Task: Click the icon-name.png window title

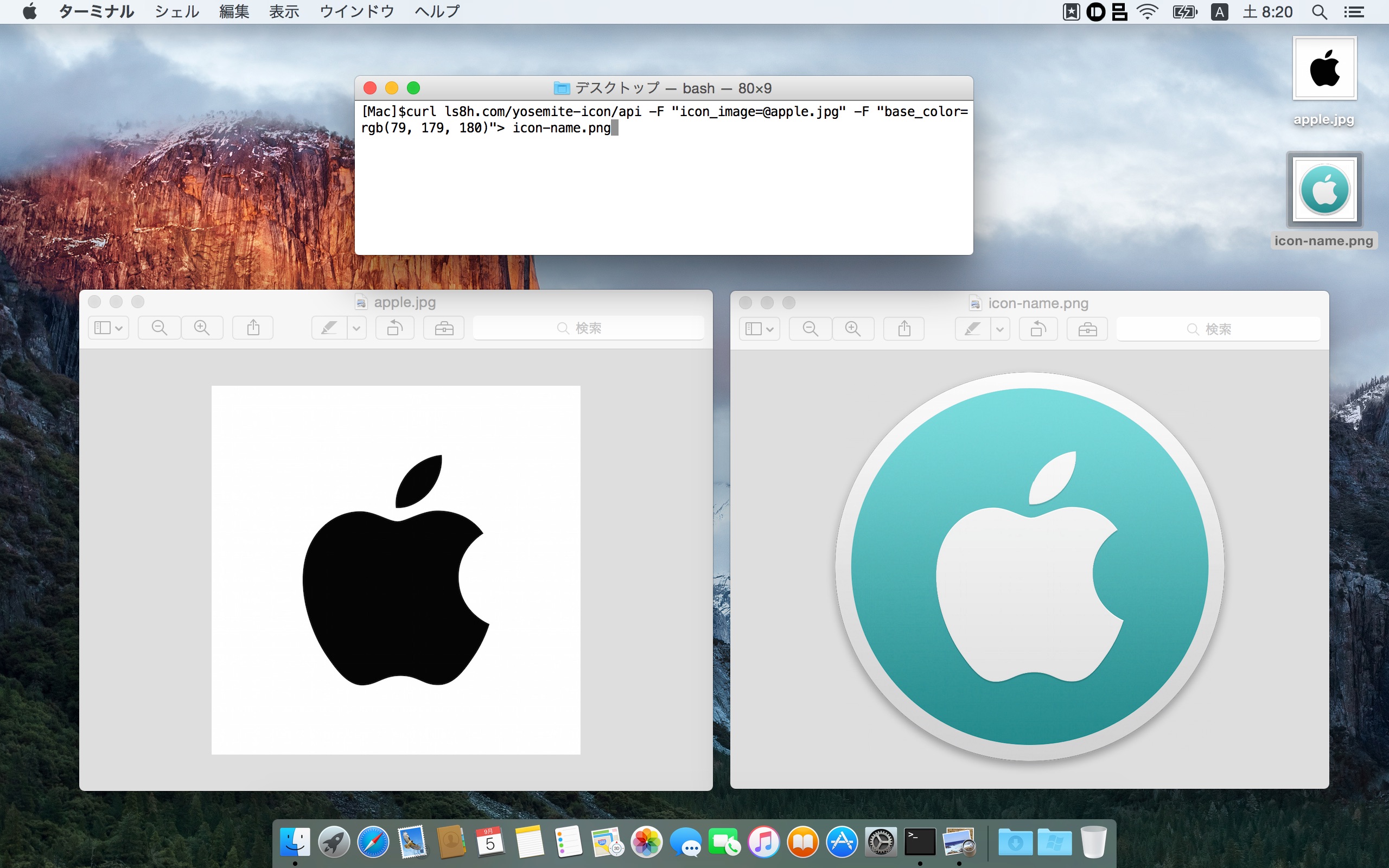Action: tap(1038, 303)
